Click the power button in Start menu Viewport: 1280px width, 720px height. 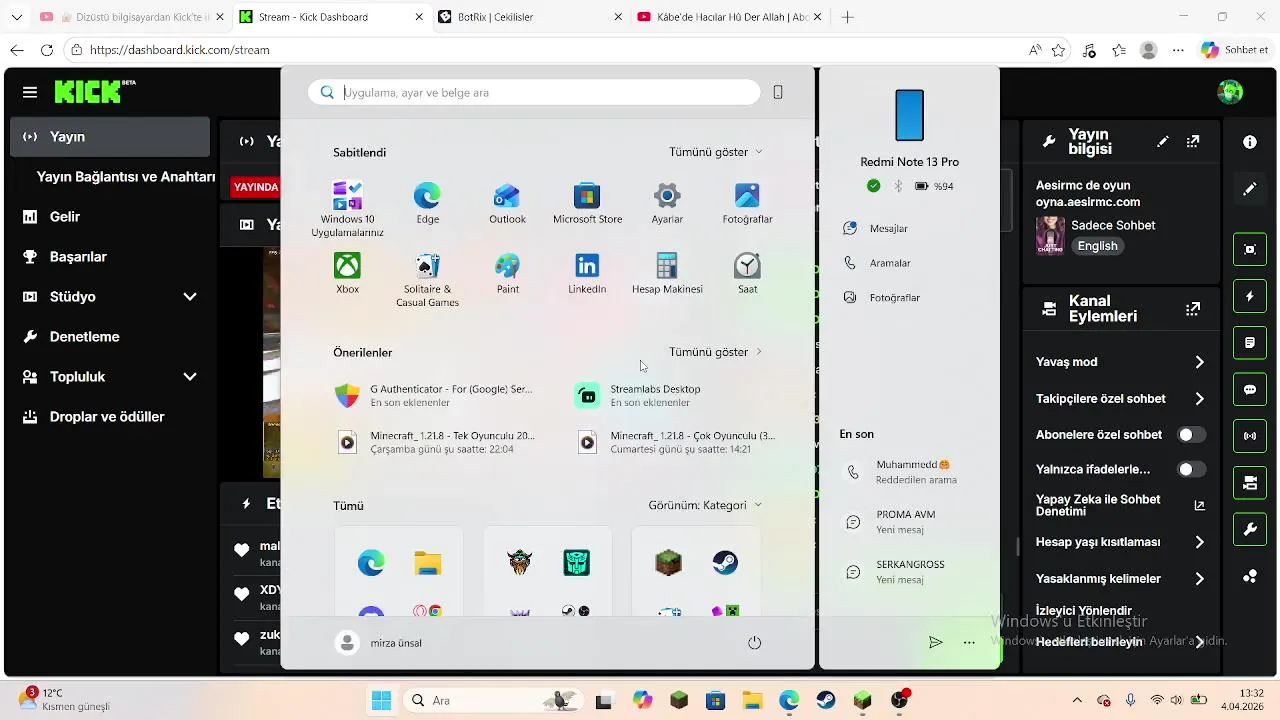pos(755,643)
